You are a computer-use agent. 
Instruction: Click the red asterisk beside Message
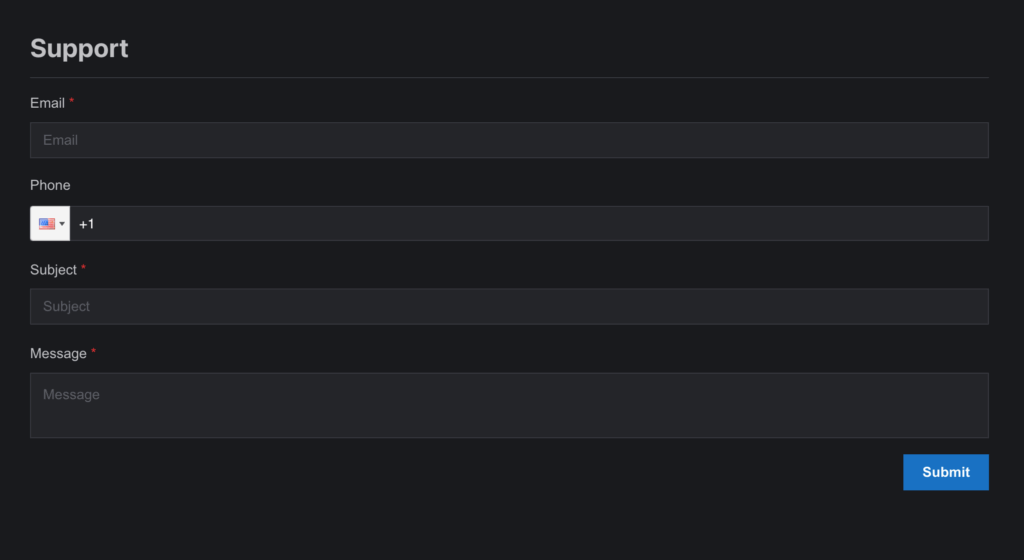click(x=94, y=352)
